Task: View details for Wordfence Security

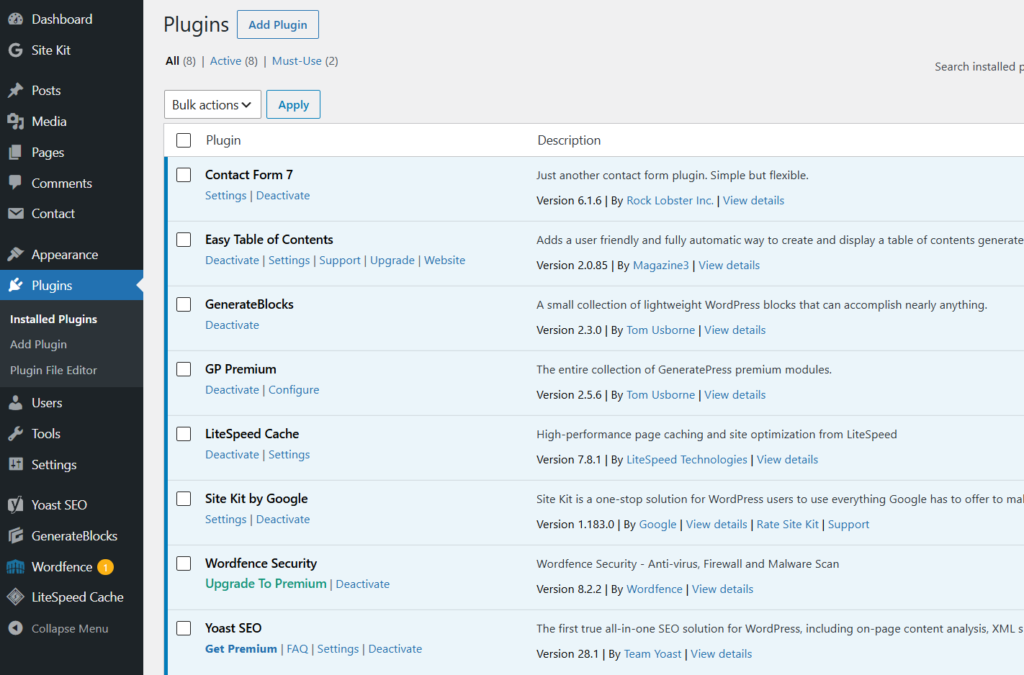Action: (723, 589)
